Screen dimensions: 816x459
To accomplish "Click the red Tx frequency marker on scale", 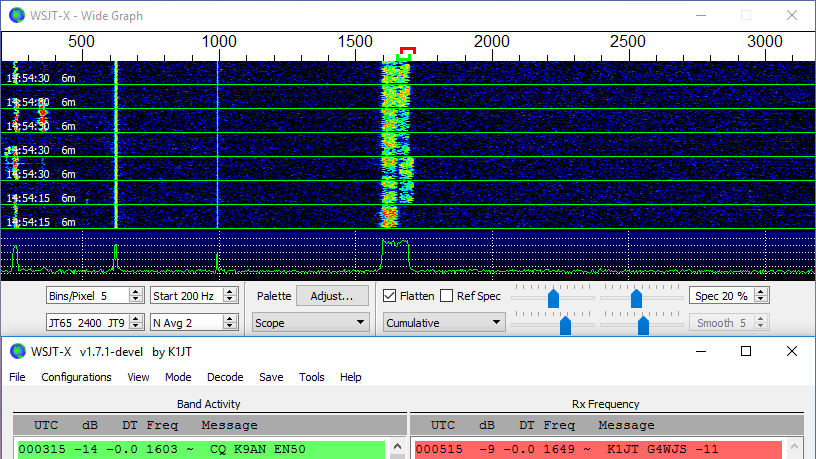I will [407, 50].
